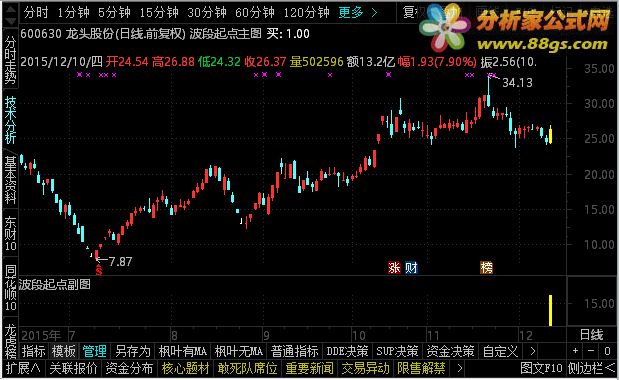Open the 自定义 template tab
The height and width of the screenshot is (380, 619).
pyautogui.click(x=500, y=351)
